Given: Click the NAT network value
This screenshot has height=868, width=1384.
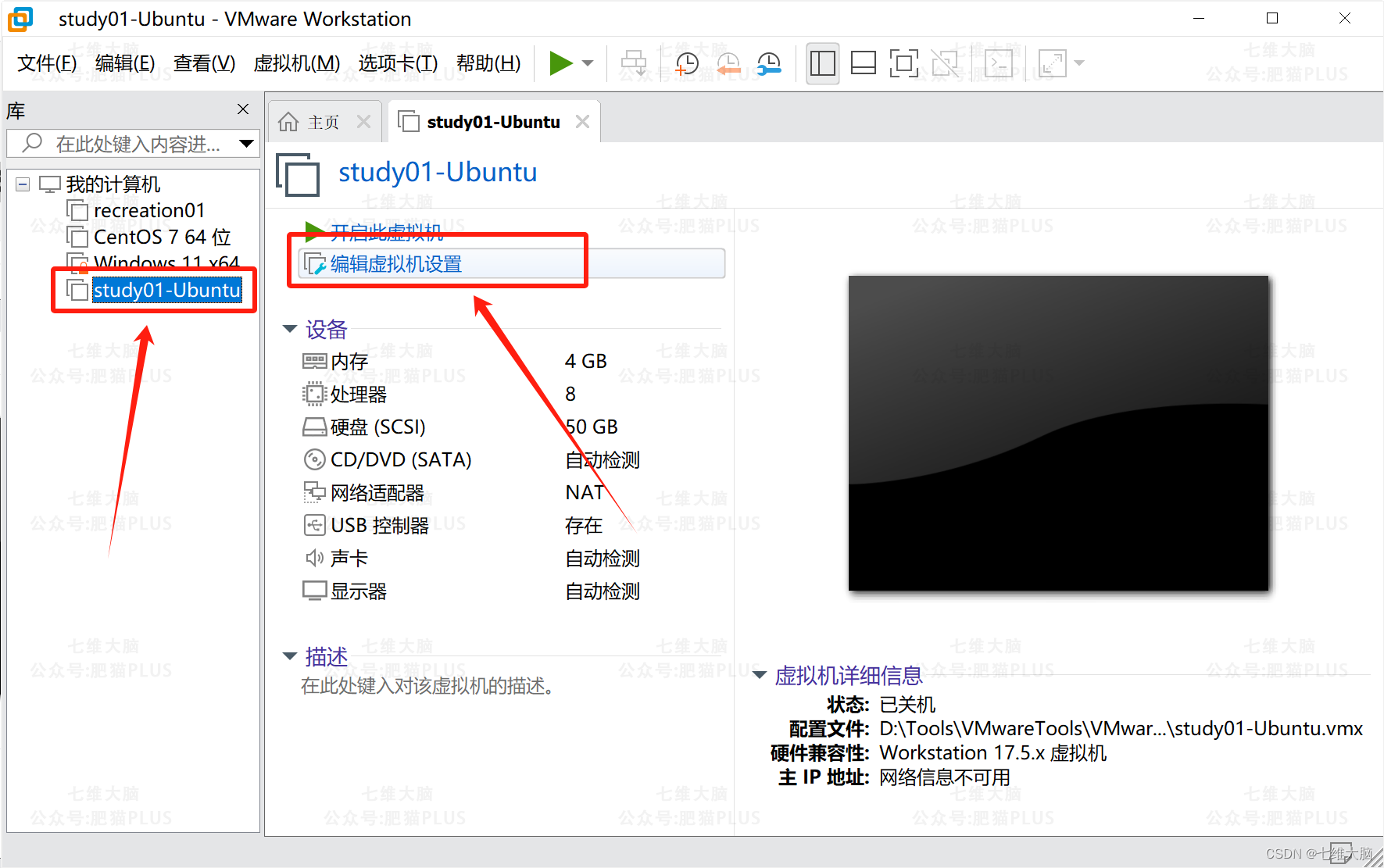Looking at the screenshot, I should (584, 492).
